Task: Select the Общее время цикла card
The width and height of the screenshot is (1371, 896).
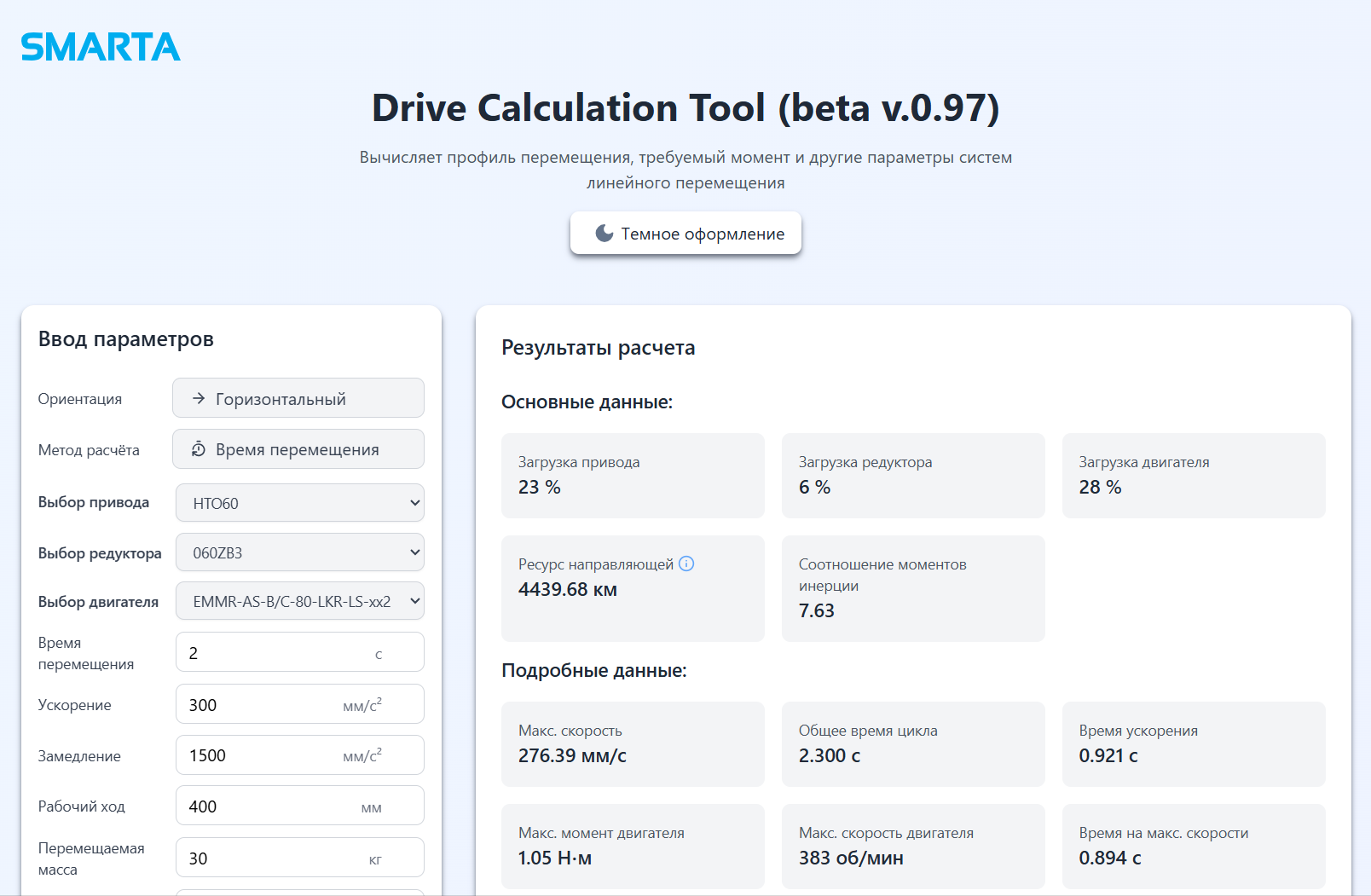Action: click(x=912, y=744)
